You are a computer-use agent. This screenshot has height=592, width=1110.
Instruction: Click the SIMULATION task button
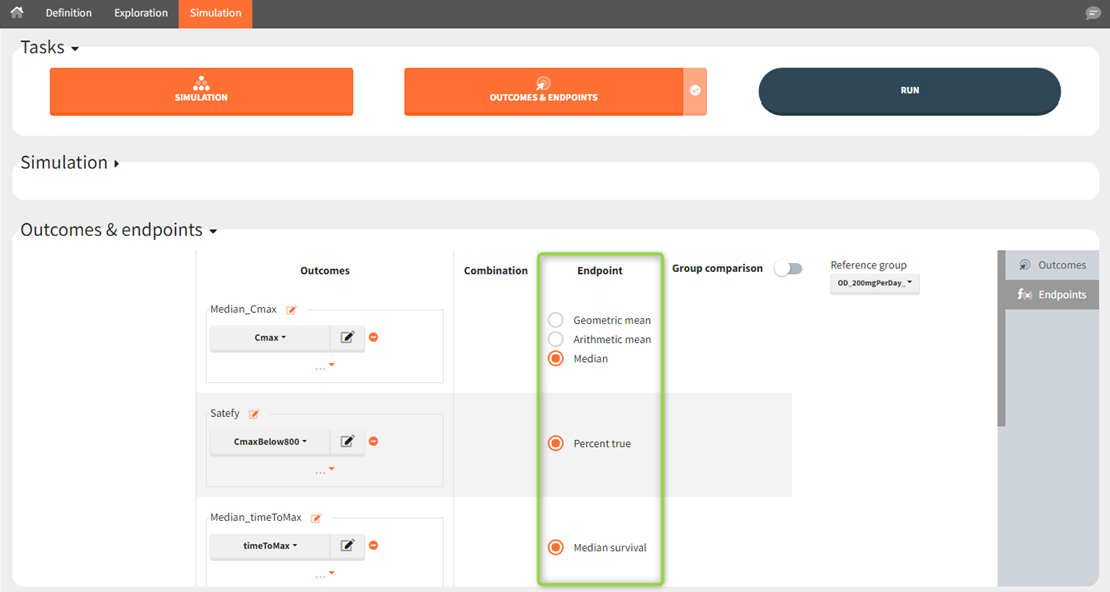pyautogui.click(x=201, y=92)
